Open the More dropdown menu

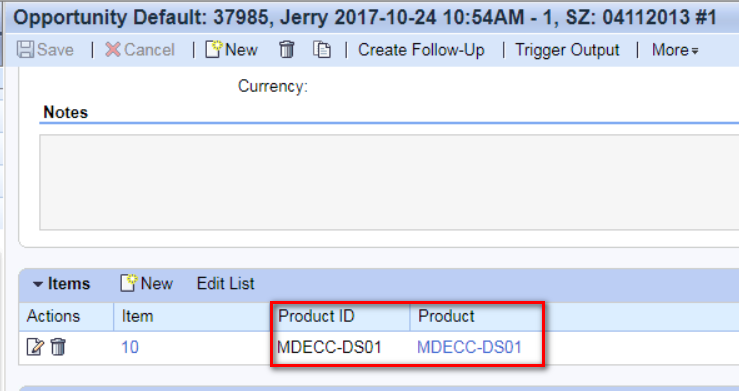674,49
